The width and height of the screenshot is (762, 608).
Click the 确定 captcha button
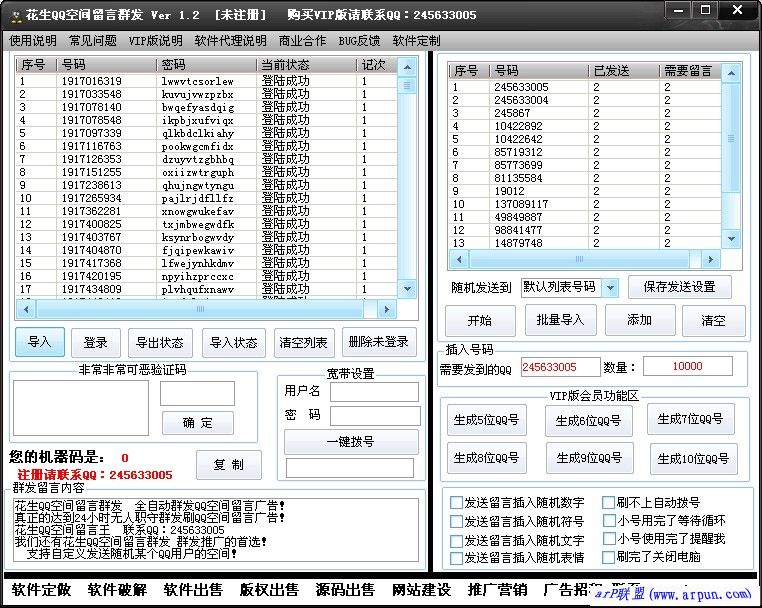[x=198, y=423]
